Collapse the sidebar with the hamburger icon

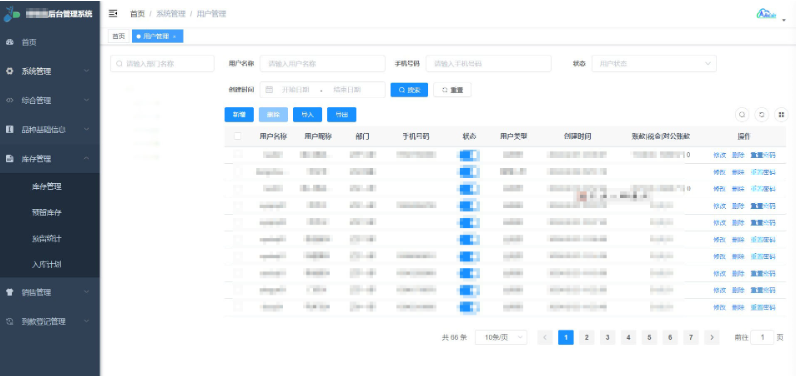click(x=113, y=14)
